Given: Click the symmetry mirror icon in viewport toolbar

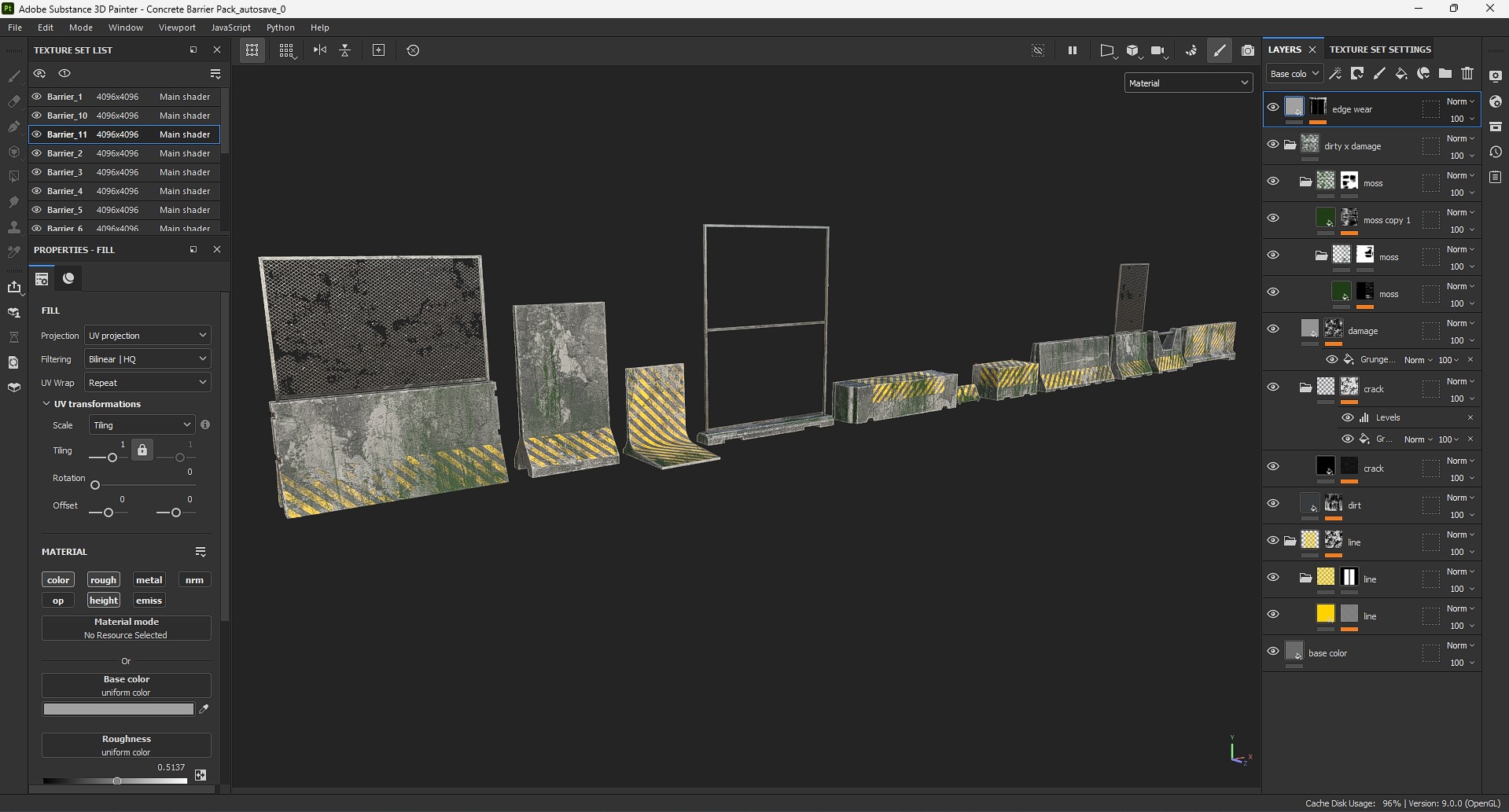Looking at the screenshot, I should point(319,50).
